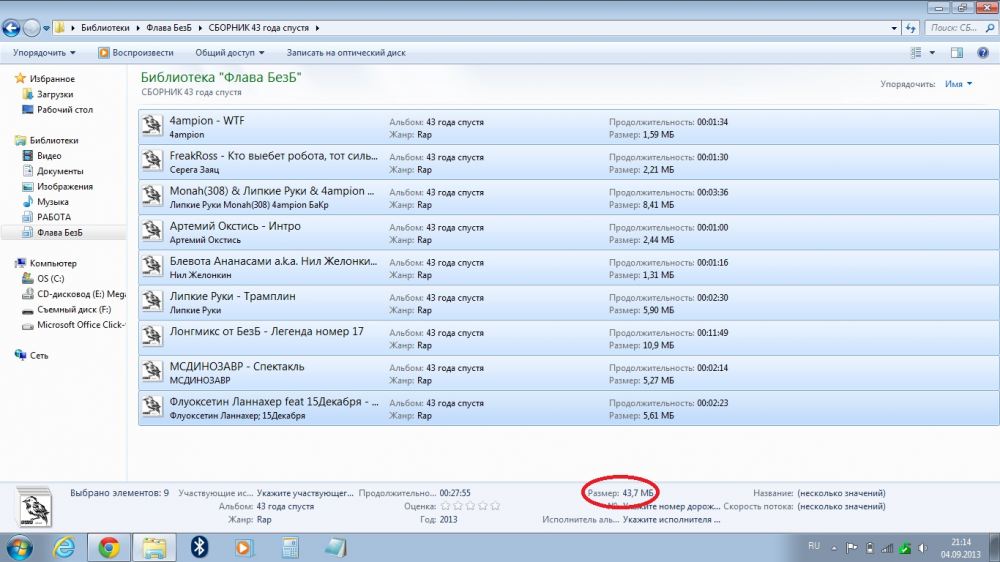Edit the genre value Rap in details pane

click(x=264, y=520)
